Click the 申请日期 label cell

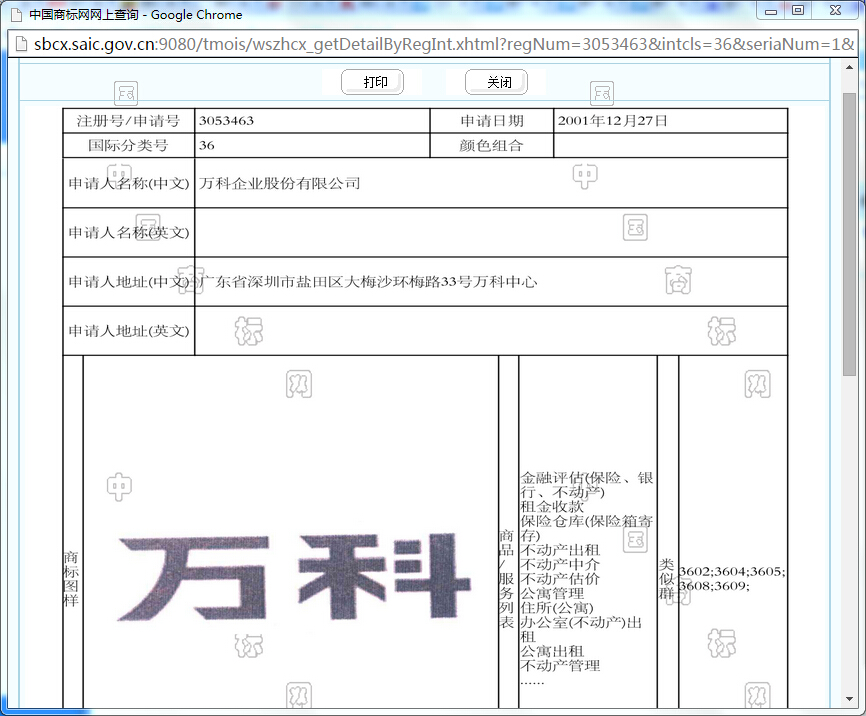pyautogui.click(x=492, y=121)
